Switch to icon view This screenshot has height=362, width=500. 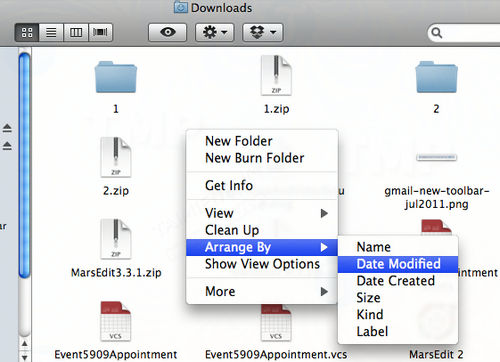[27, 32]
